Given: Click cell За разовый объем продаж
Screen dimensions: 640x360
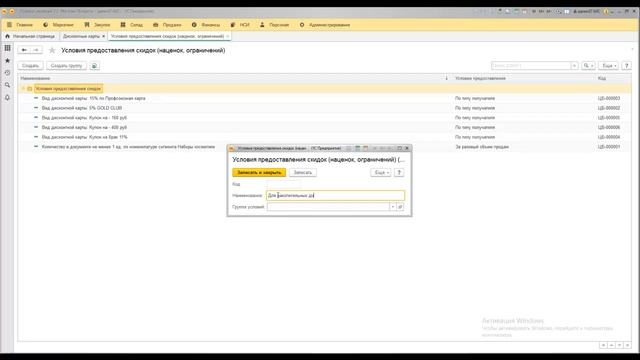Looking at the screenshot, I should 482,147.
